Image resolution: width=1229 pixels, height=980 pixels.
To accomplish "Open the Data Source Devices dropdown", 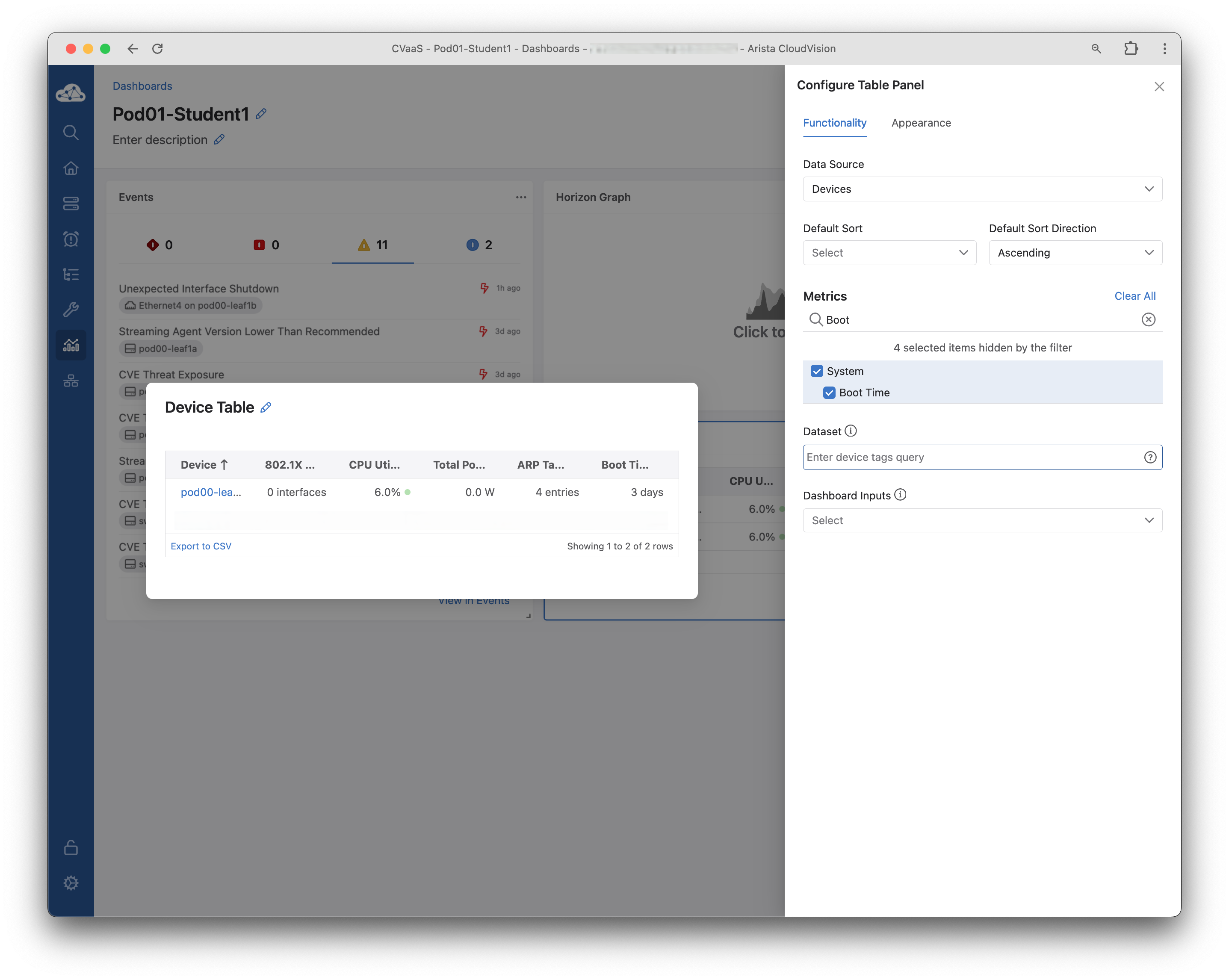I will (x=981, y=189).
